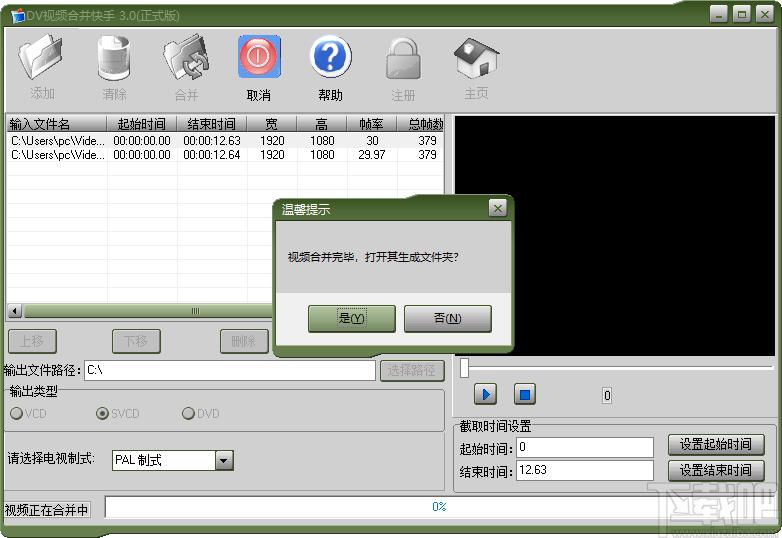Confirm with the 是(Y) button
Viewport: 782px width, 538px height.
[x=352, y=318]
